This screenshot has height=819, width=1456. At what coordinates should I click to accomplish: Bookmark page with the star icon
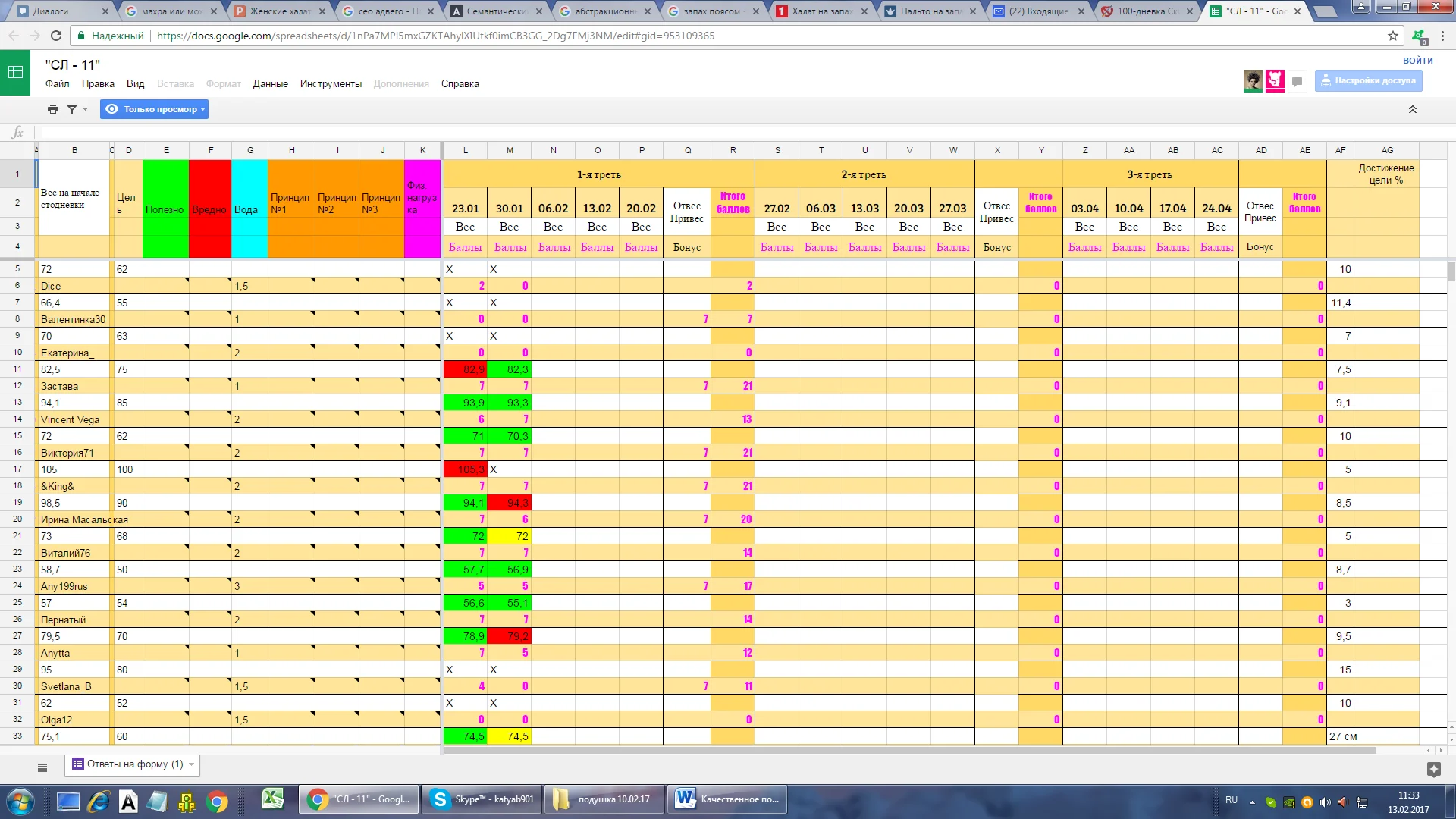pos(1392,36)
